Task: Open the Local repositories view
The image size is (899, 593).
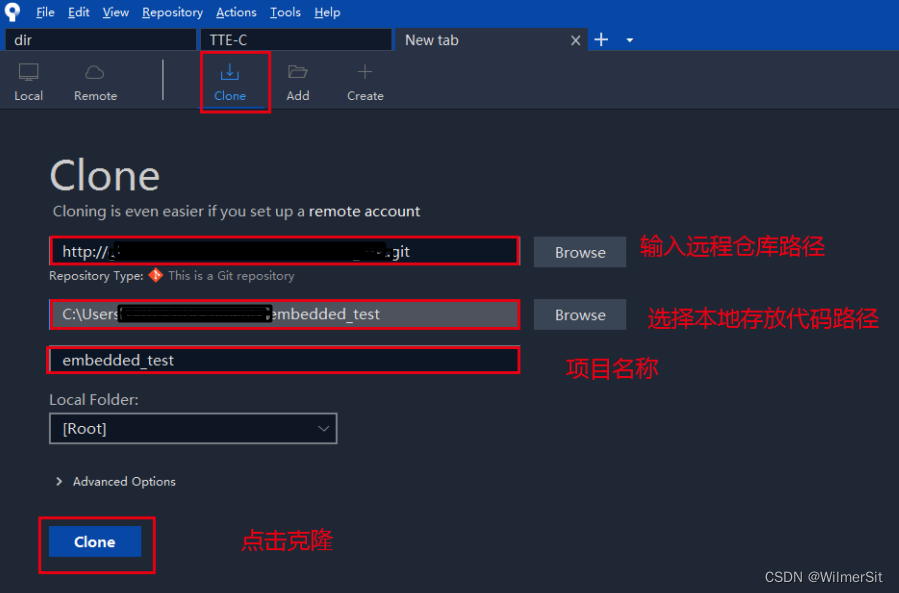Action: point(29,82)
